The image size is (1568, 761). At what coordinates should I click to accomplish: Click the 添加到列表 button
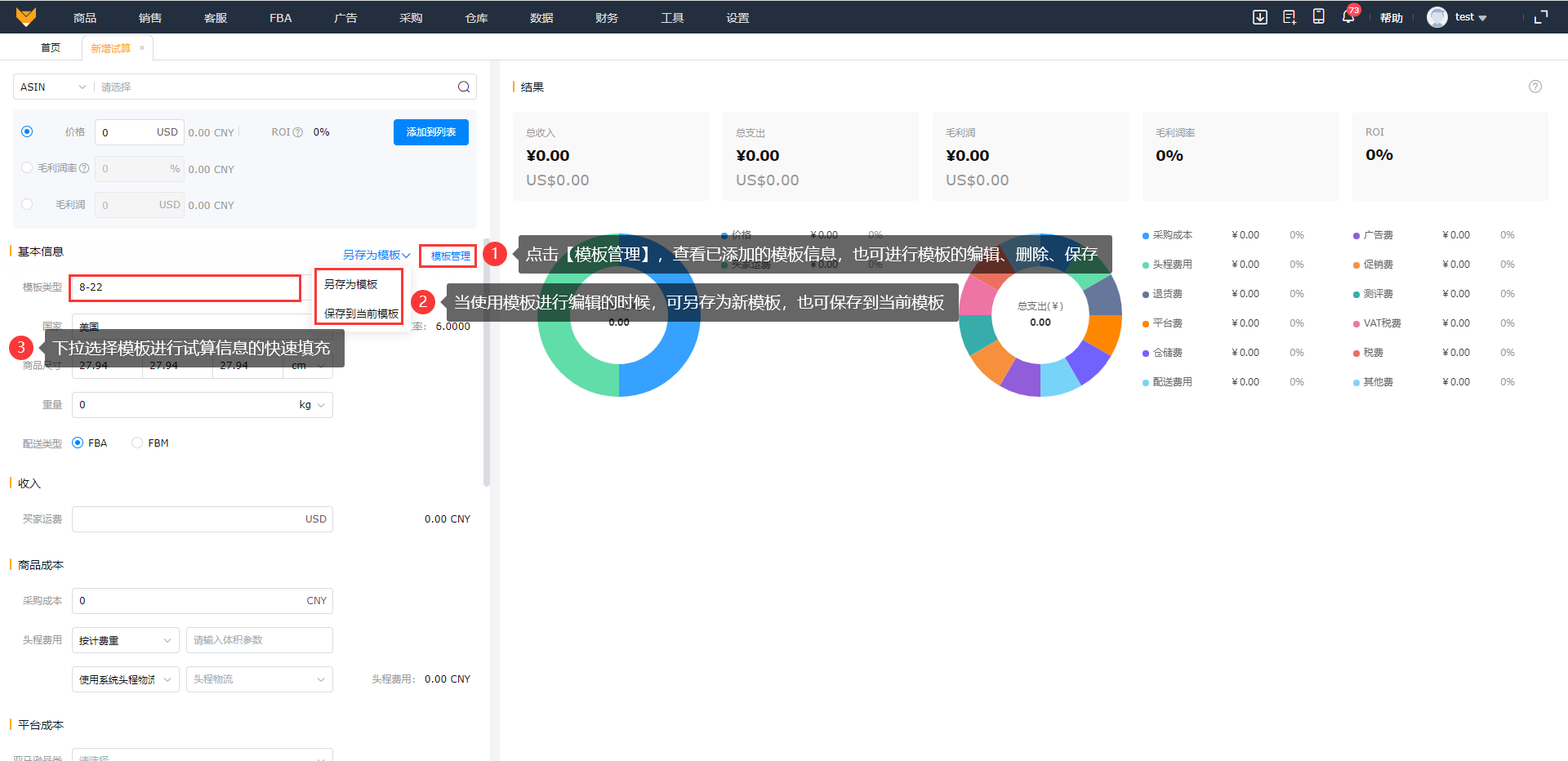431,132
